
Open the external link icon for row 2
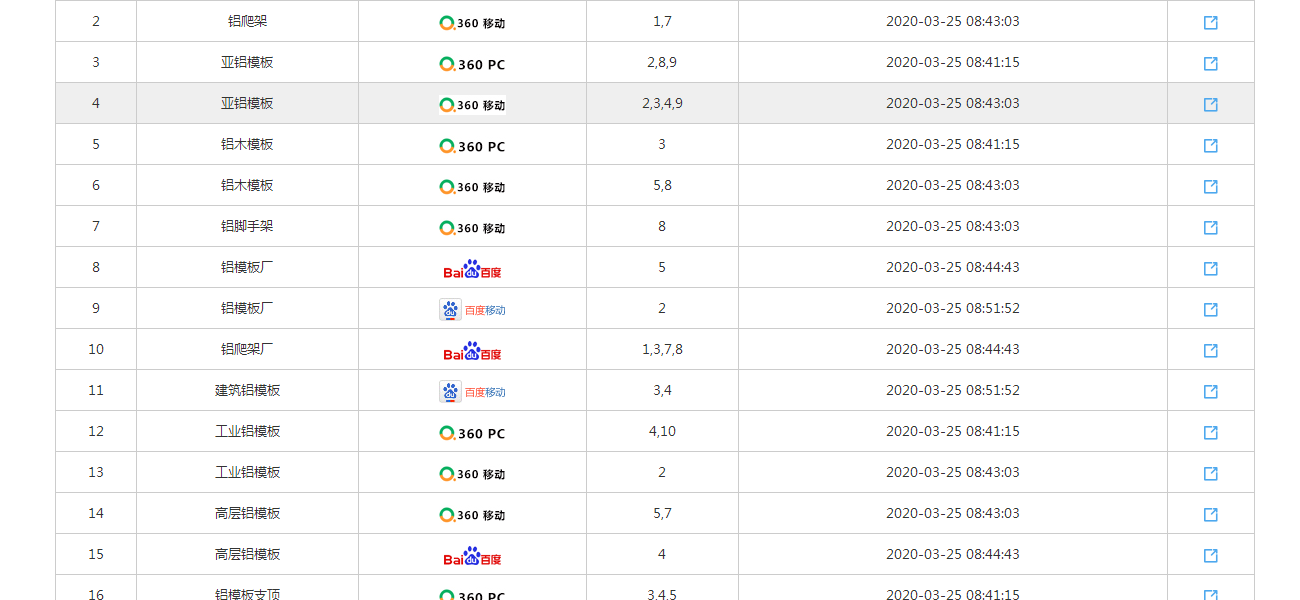[x=1210, y=22]
